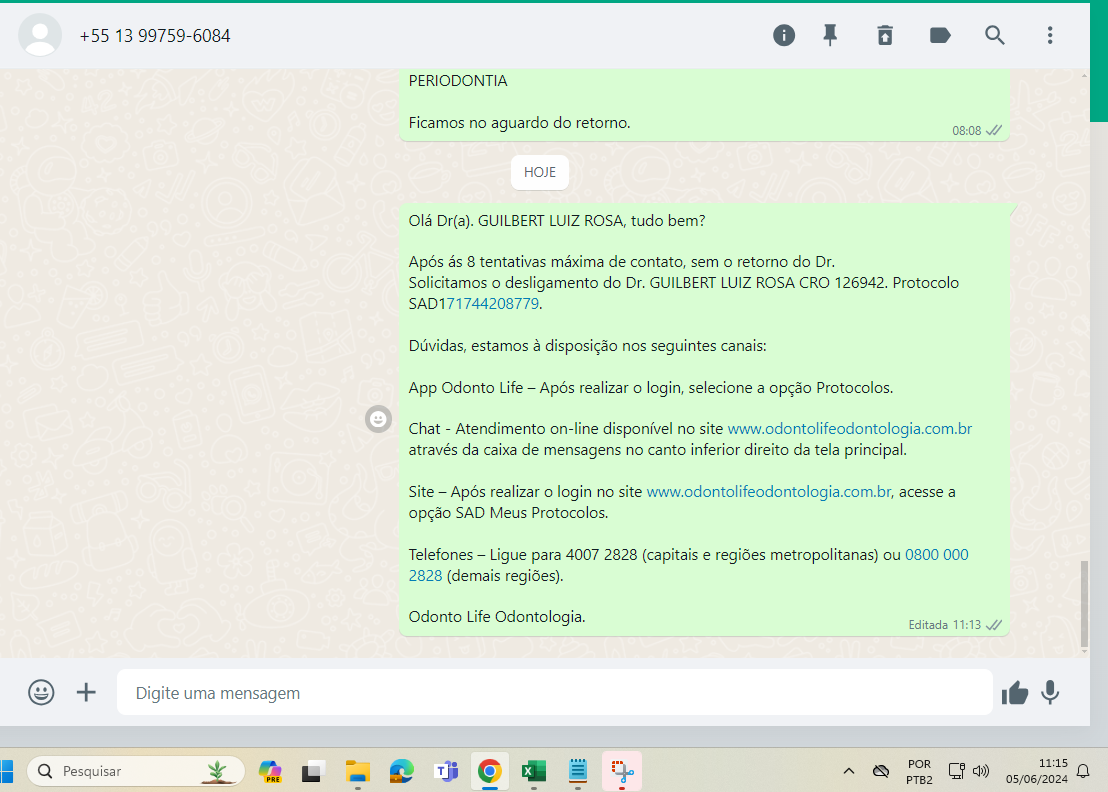Image resolution: width=1108 pixels, height=792 pixels.
Task: Show hidden system tray icons chevron
Action: [x=849, y=772]
